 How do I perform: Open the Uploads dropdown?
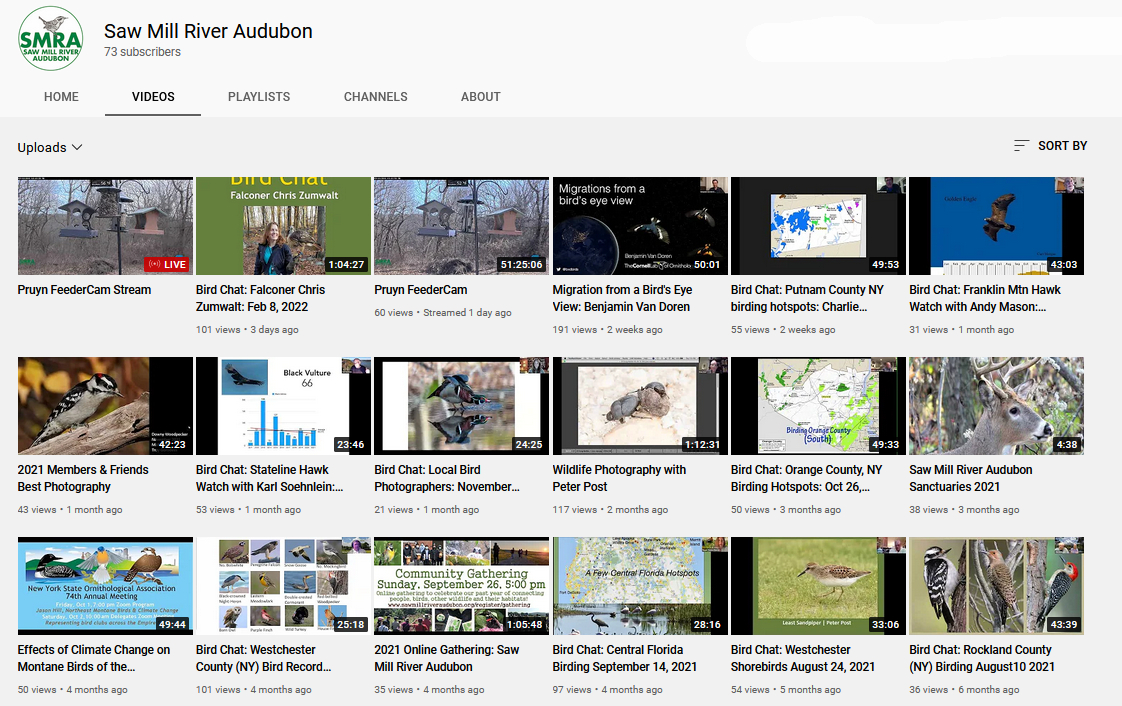[x=50, y=147]
